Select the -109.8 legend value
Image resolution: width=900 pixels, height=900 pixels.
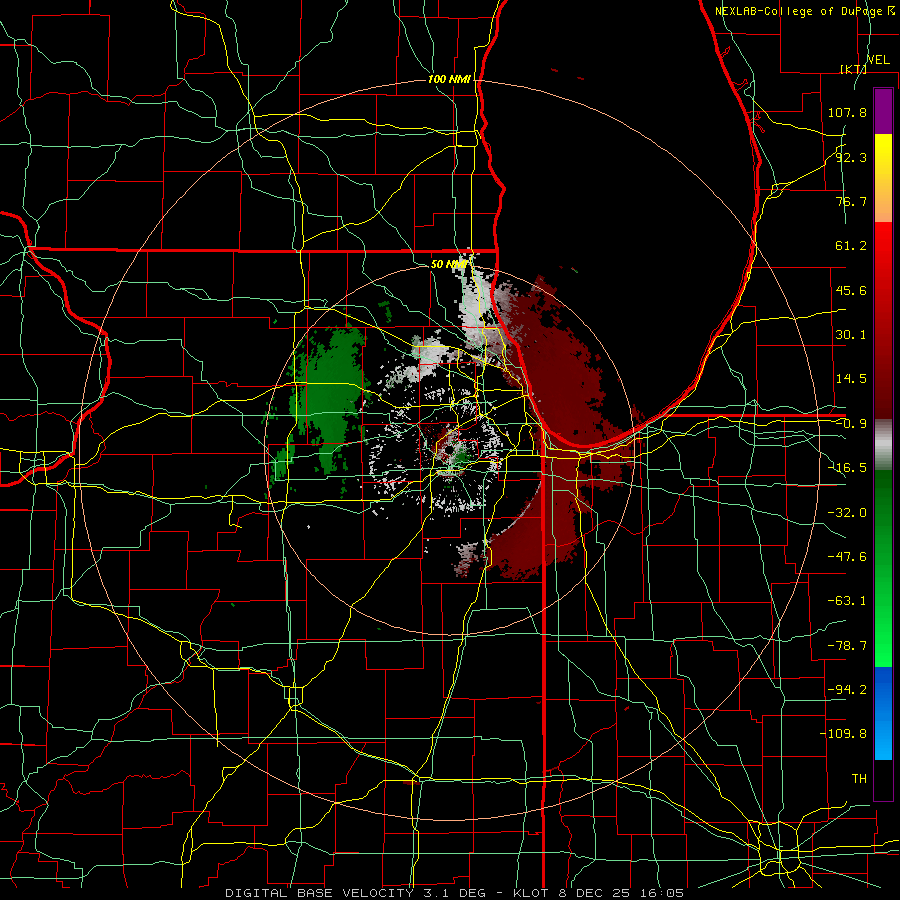[x=843, y=734]
